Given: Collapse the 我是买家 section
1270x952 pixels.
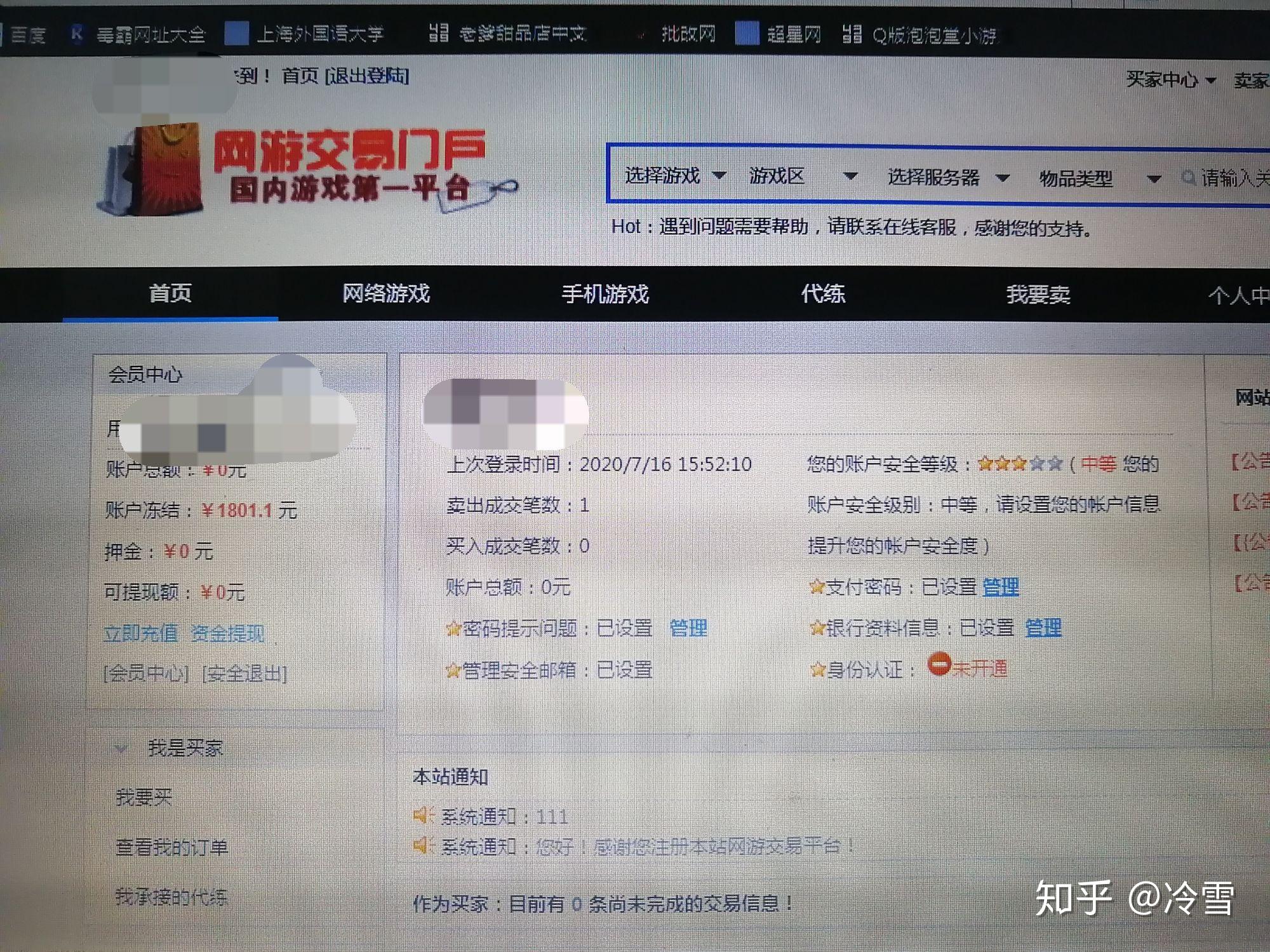Looking at the screenshot, I should 121,748.
